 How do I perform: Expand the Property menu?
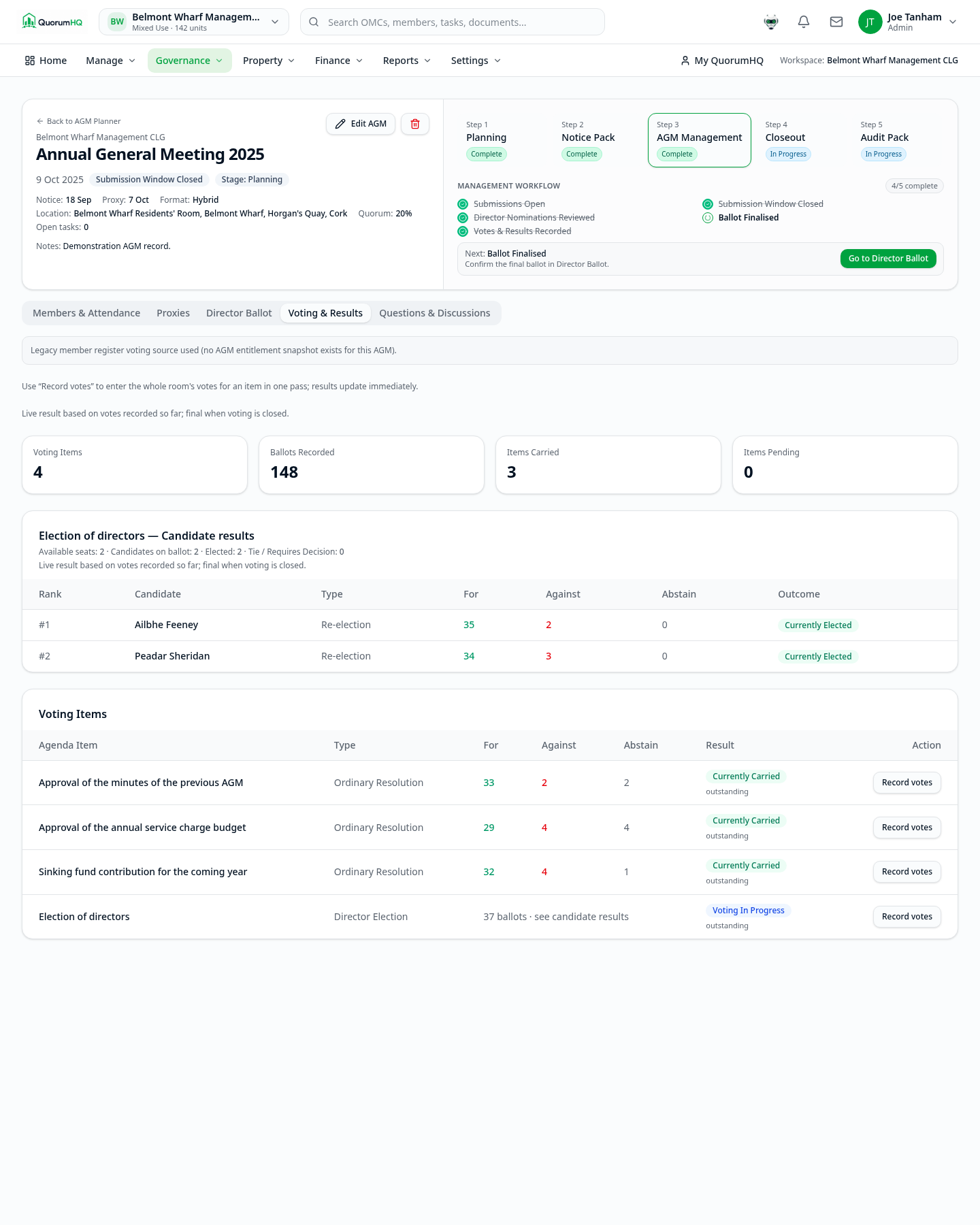269,61
